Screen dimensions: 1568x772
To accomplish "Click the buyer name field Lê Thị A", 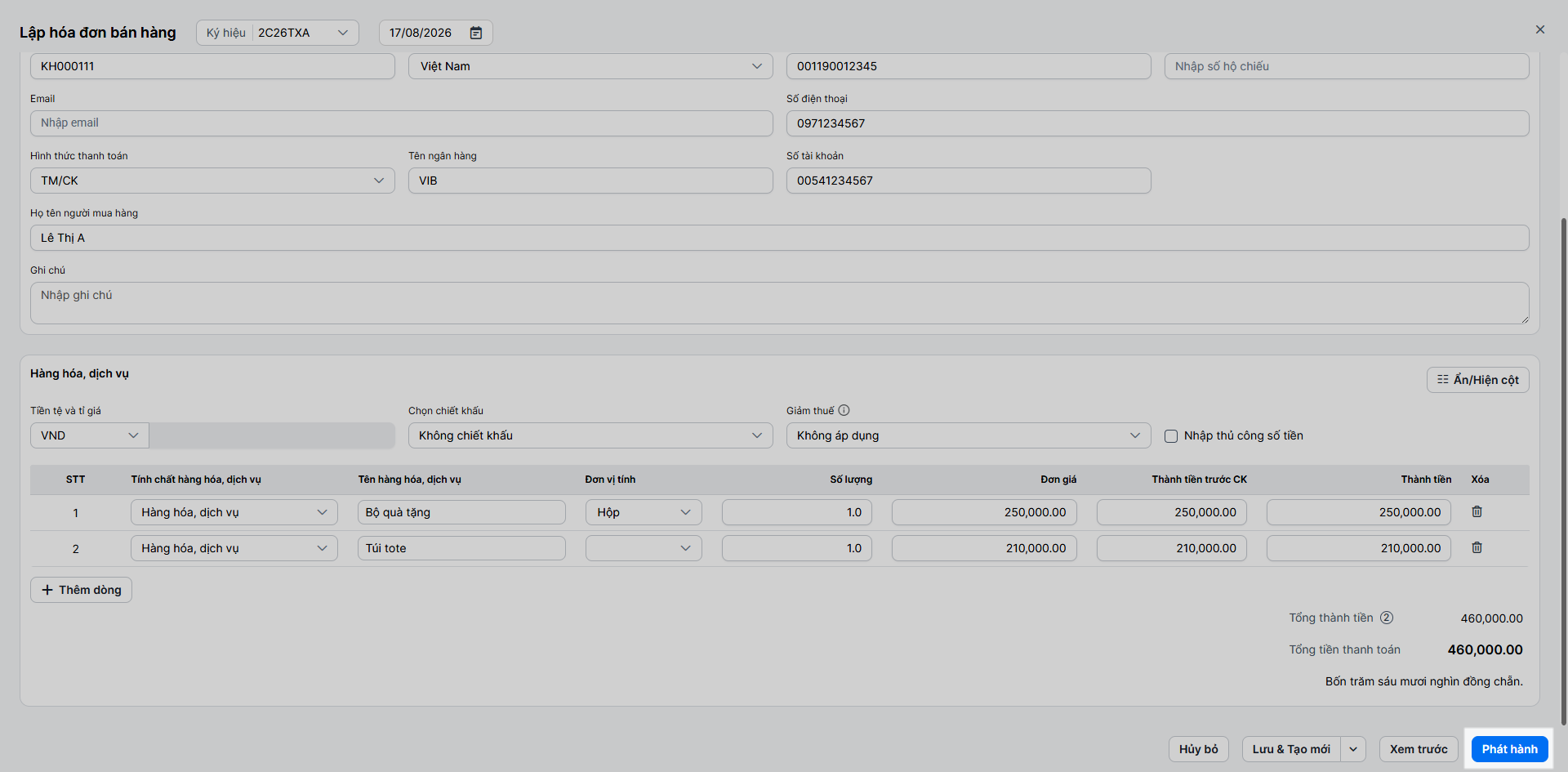I will click(780, 238).
